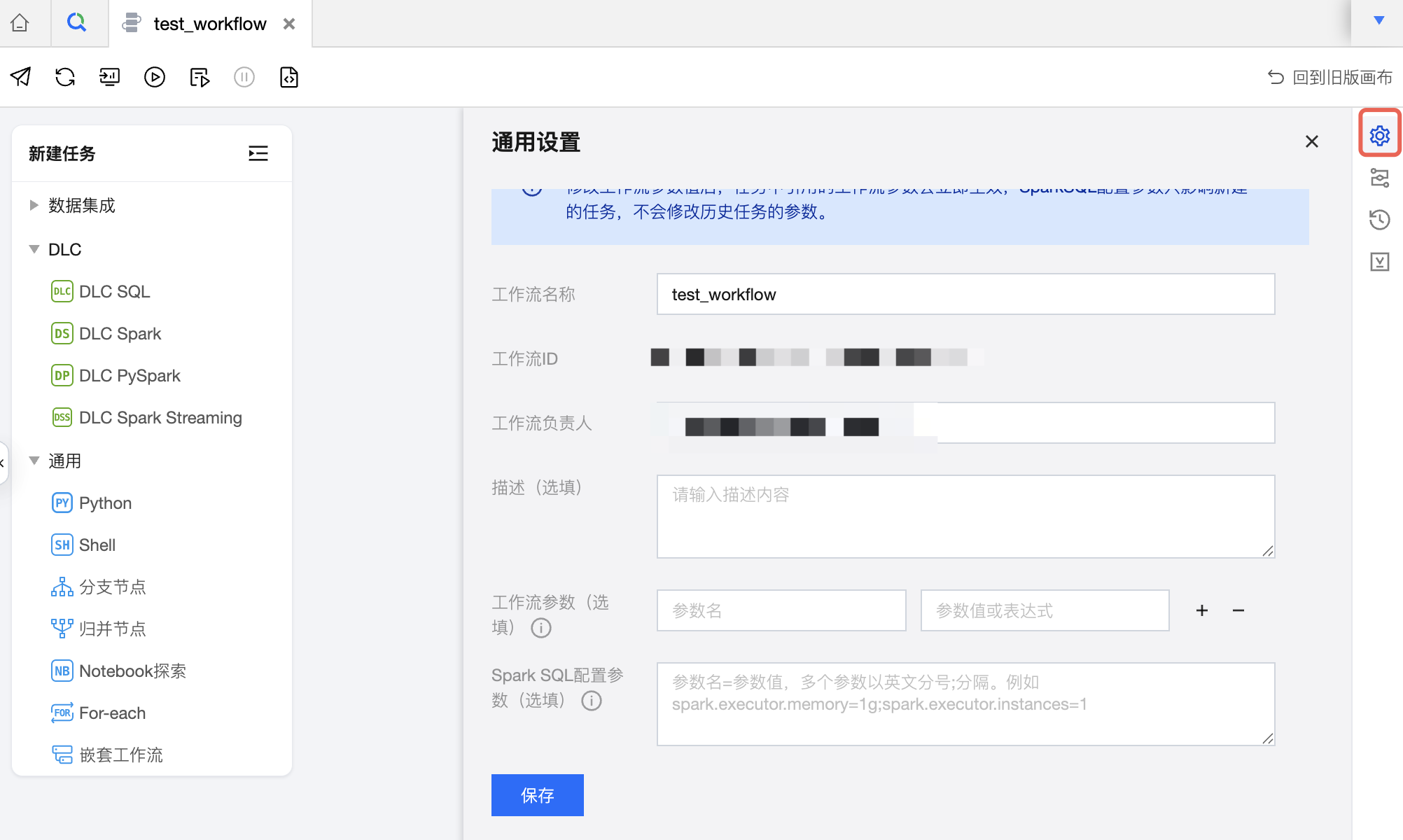Open the top-right dropdown arrow
Viewport: 1403px width, 840px height.
point(1378,20)
